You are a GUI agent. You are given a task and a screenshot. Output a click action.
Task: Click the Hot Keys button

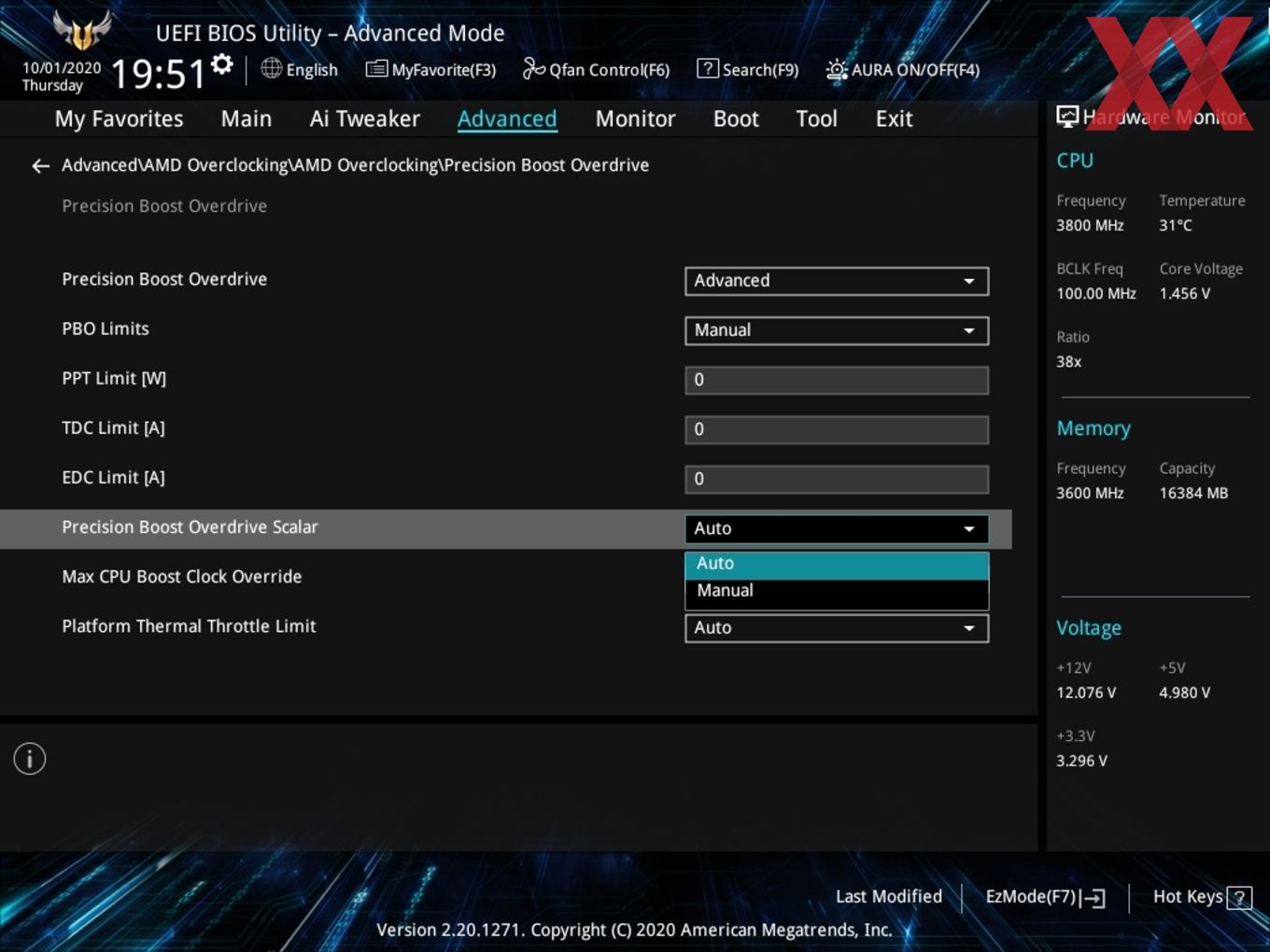(1202, 897)
